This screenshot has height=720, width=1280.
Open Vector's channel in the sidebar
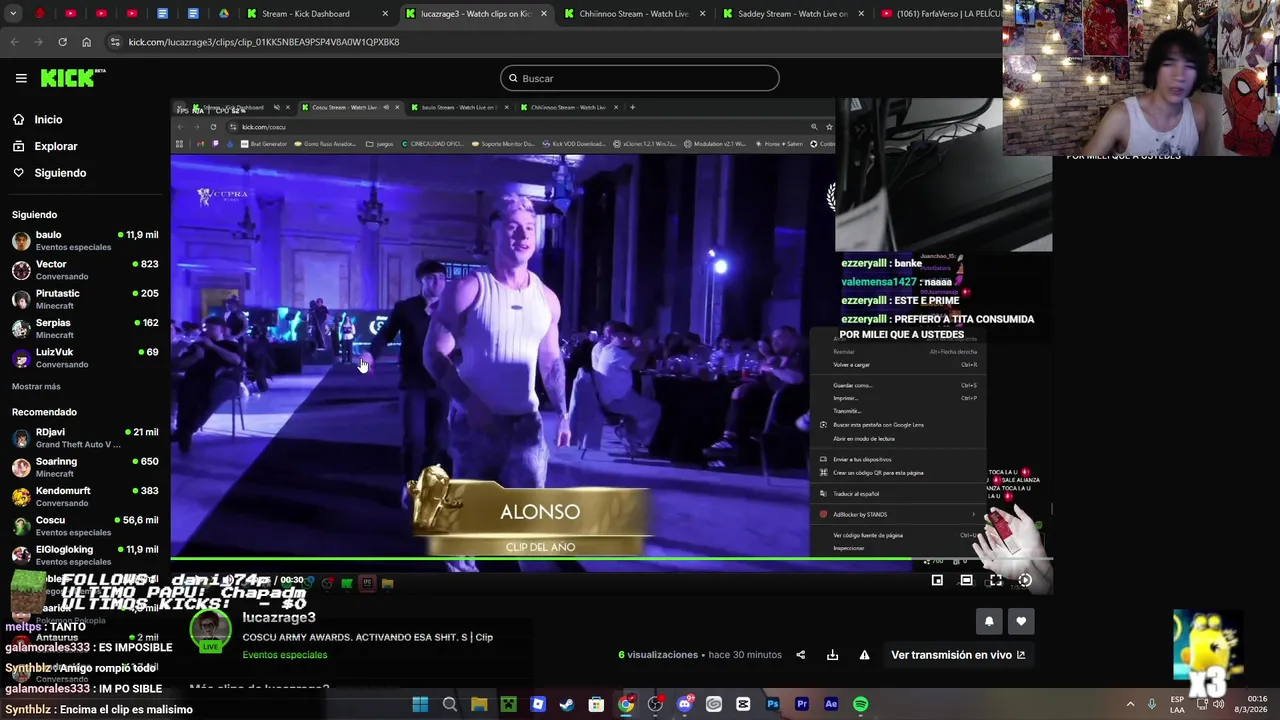click(85, 270)
